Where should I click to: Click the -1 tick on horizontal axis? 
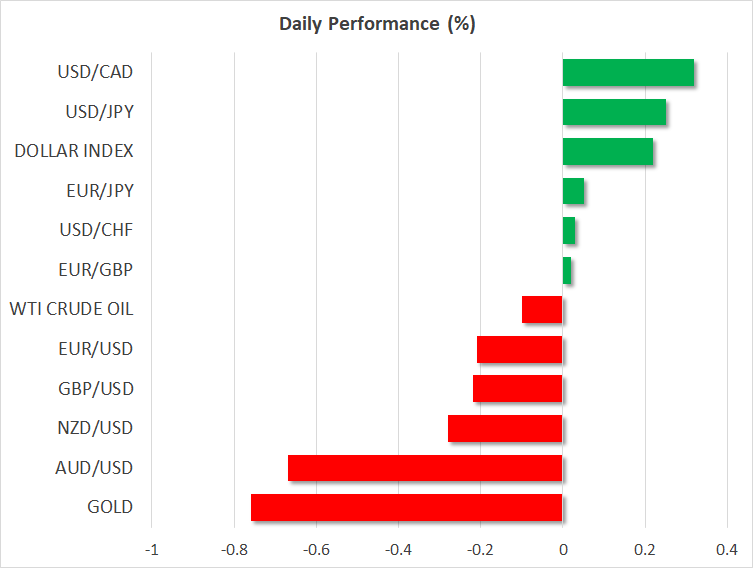(x=152, y=549)
